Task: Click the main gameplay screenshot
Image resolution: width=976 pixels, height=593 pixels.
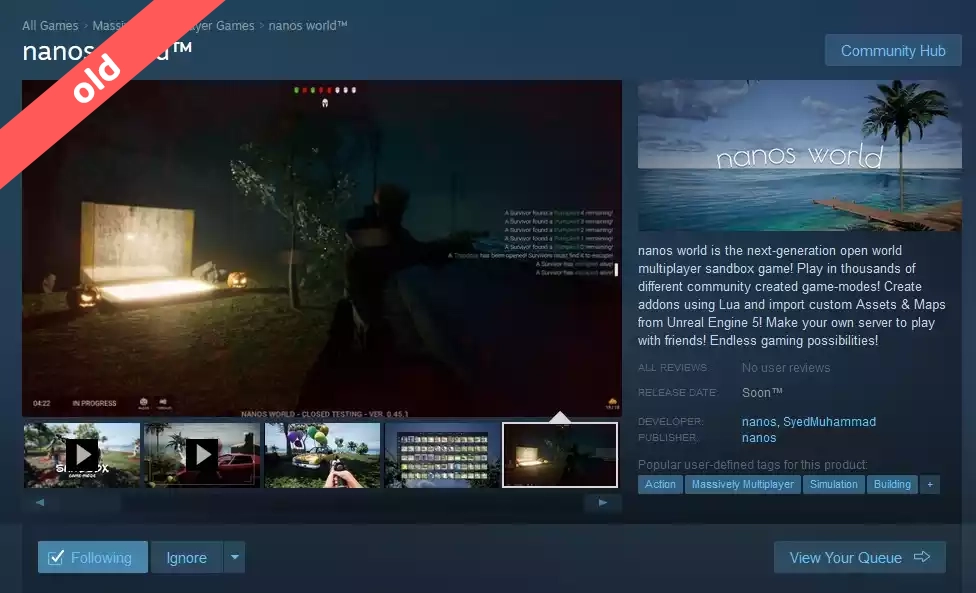Action: pyautogui.click(x=322, y=248)
